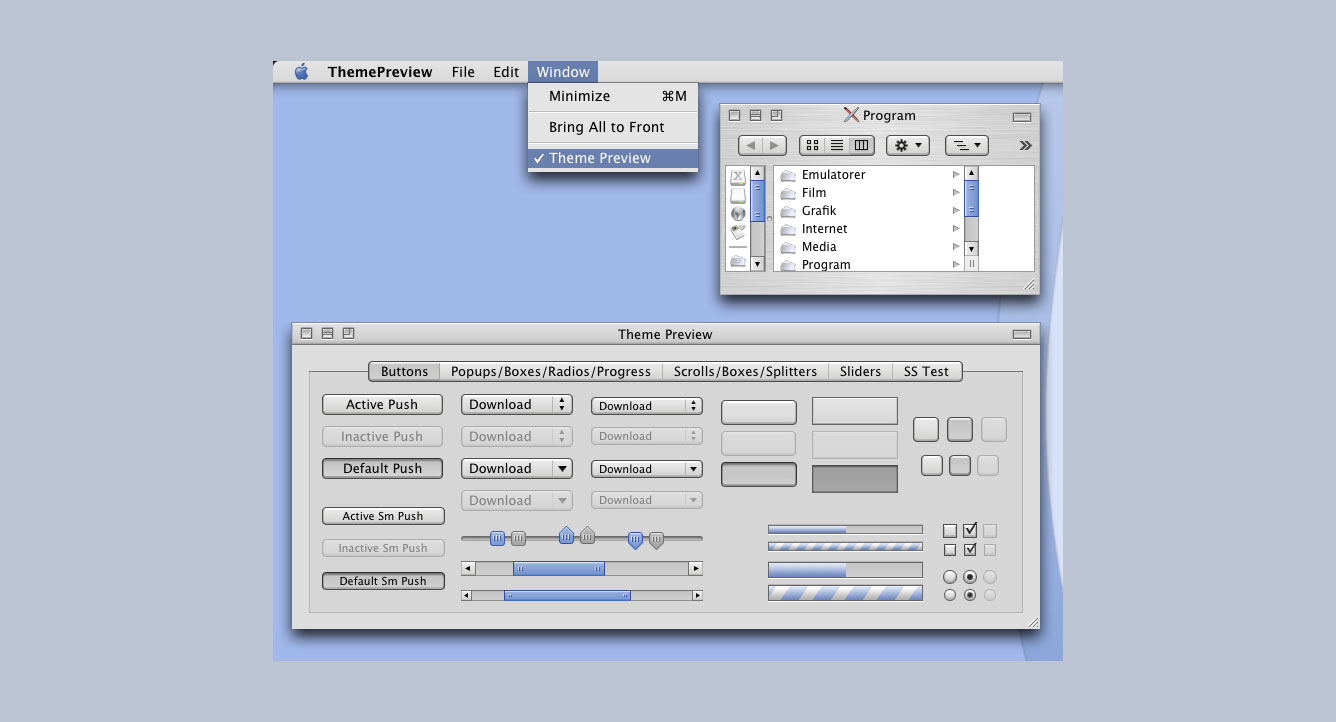Click the Active Push button
The width and height of the screenshot is (1336, 722).
coord(383,404)
